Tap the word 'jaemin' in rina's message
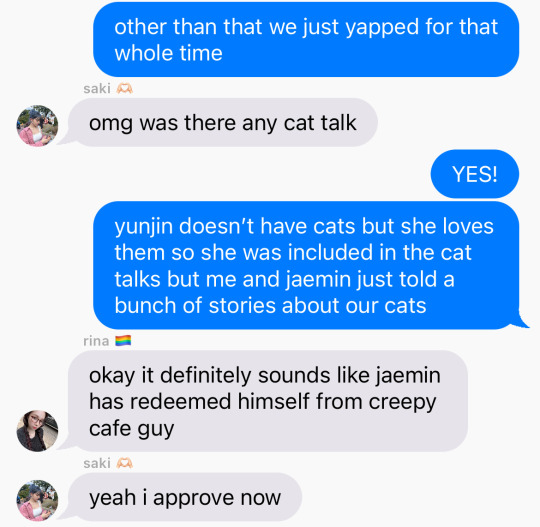 click(x=408, y=375)
